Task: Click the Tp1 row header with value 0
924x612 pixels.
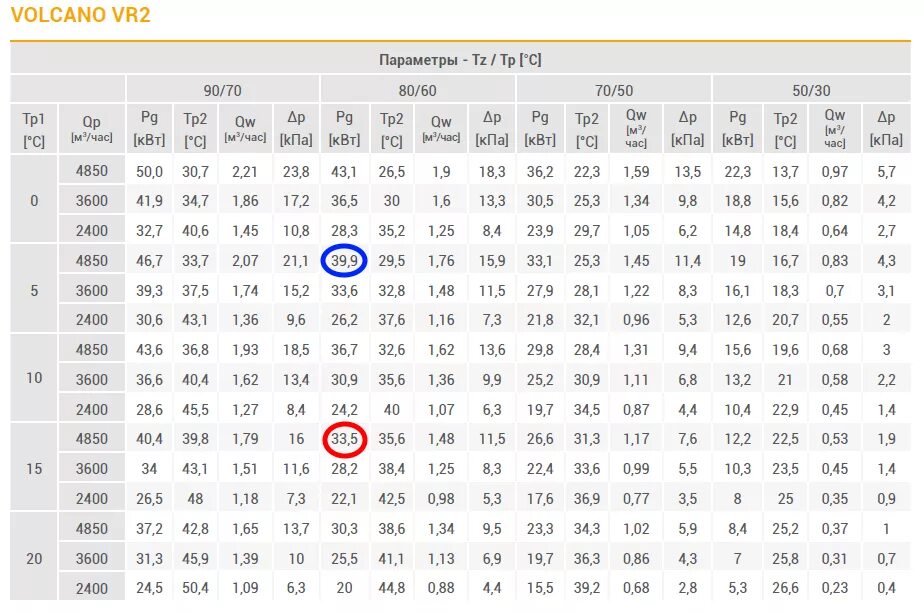Action: [x=34, y=200]
